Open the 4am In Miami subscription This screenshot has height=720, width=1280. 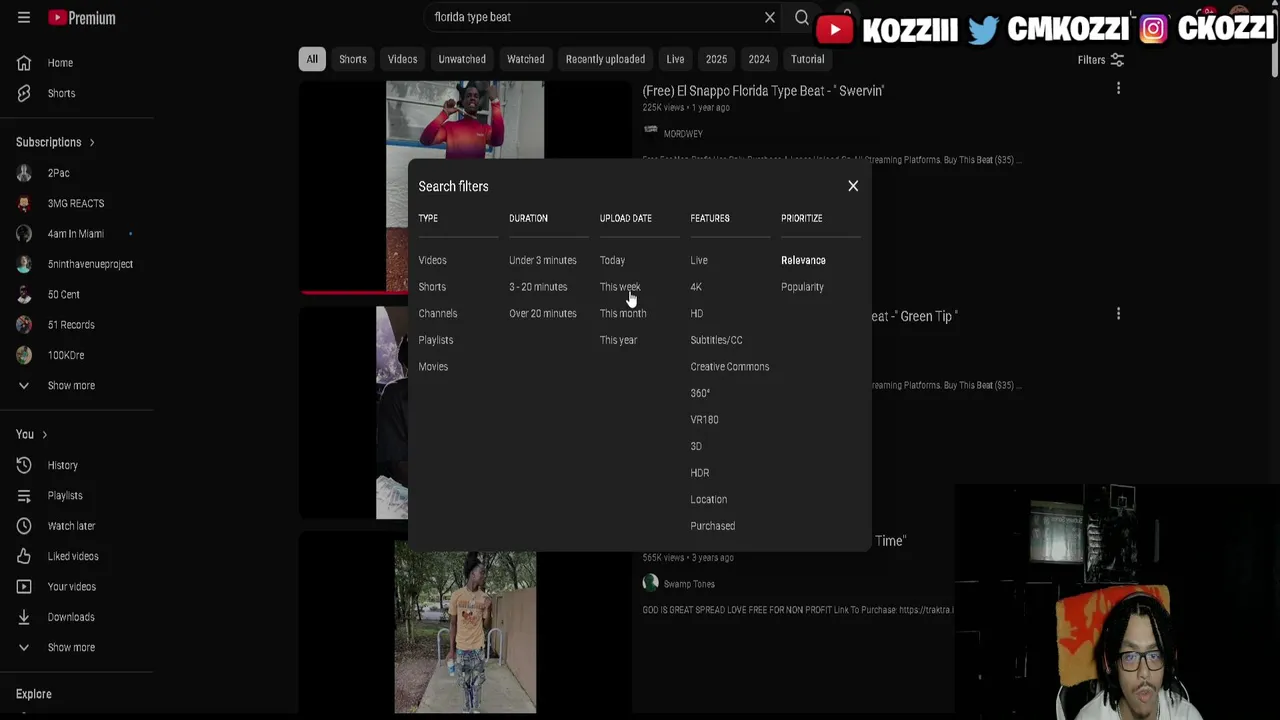75,234
